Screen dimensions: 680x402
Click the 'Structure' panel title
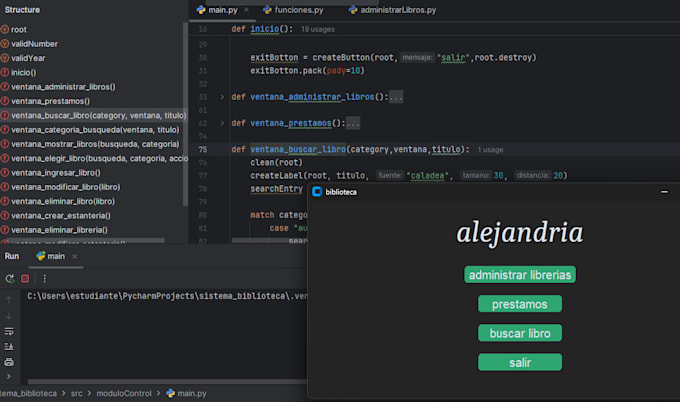(x=22, y=10)
